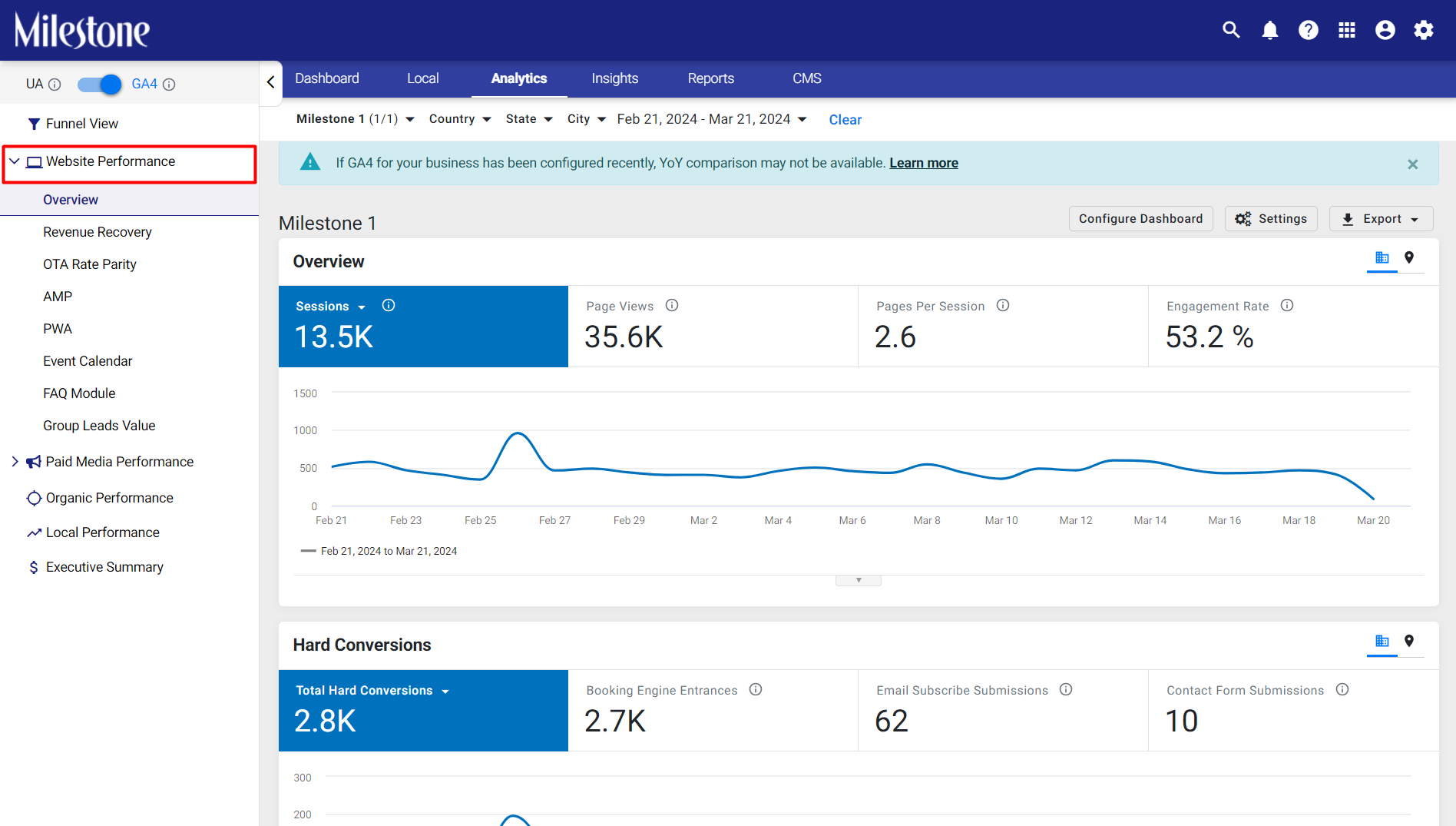Collapse the Website Performance section
Screen dimensions: 1456x826
(x=15, y=161)
